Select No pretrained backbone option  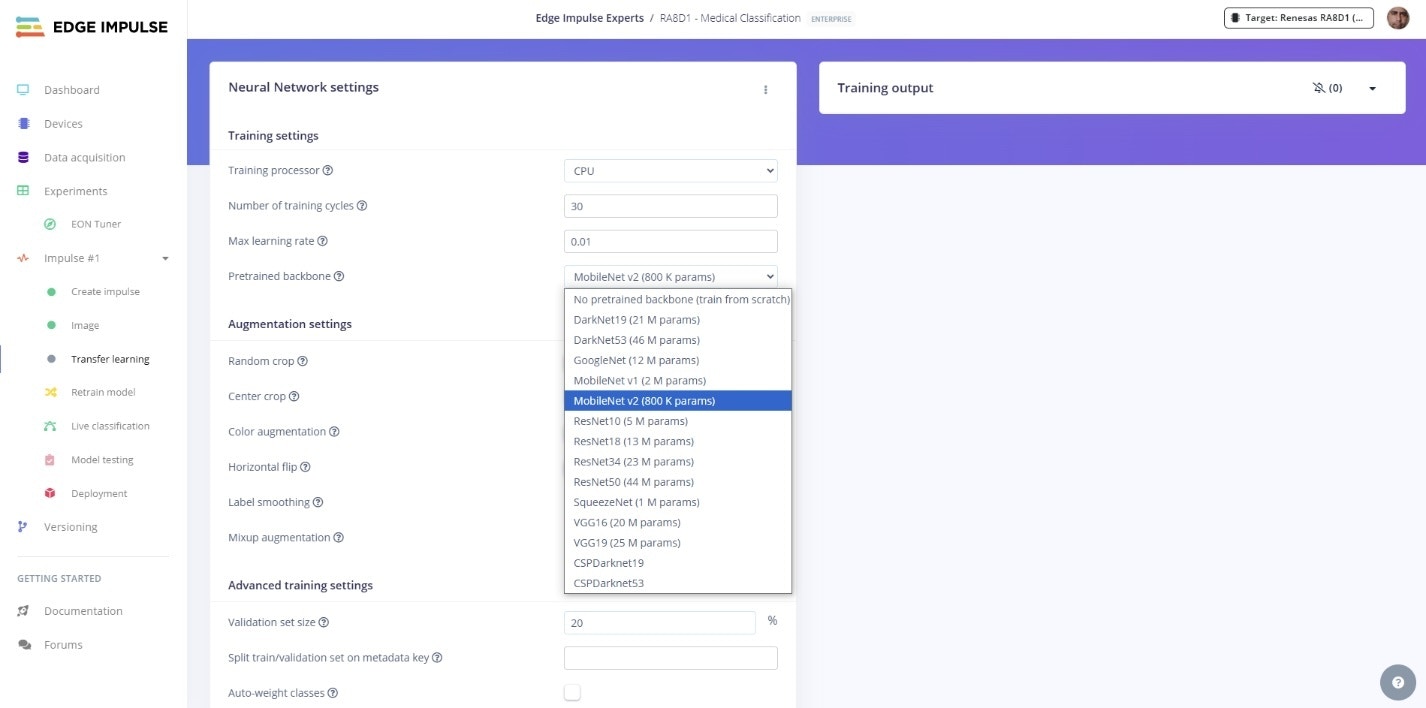(678, 299)
